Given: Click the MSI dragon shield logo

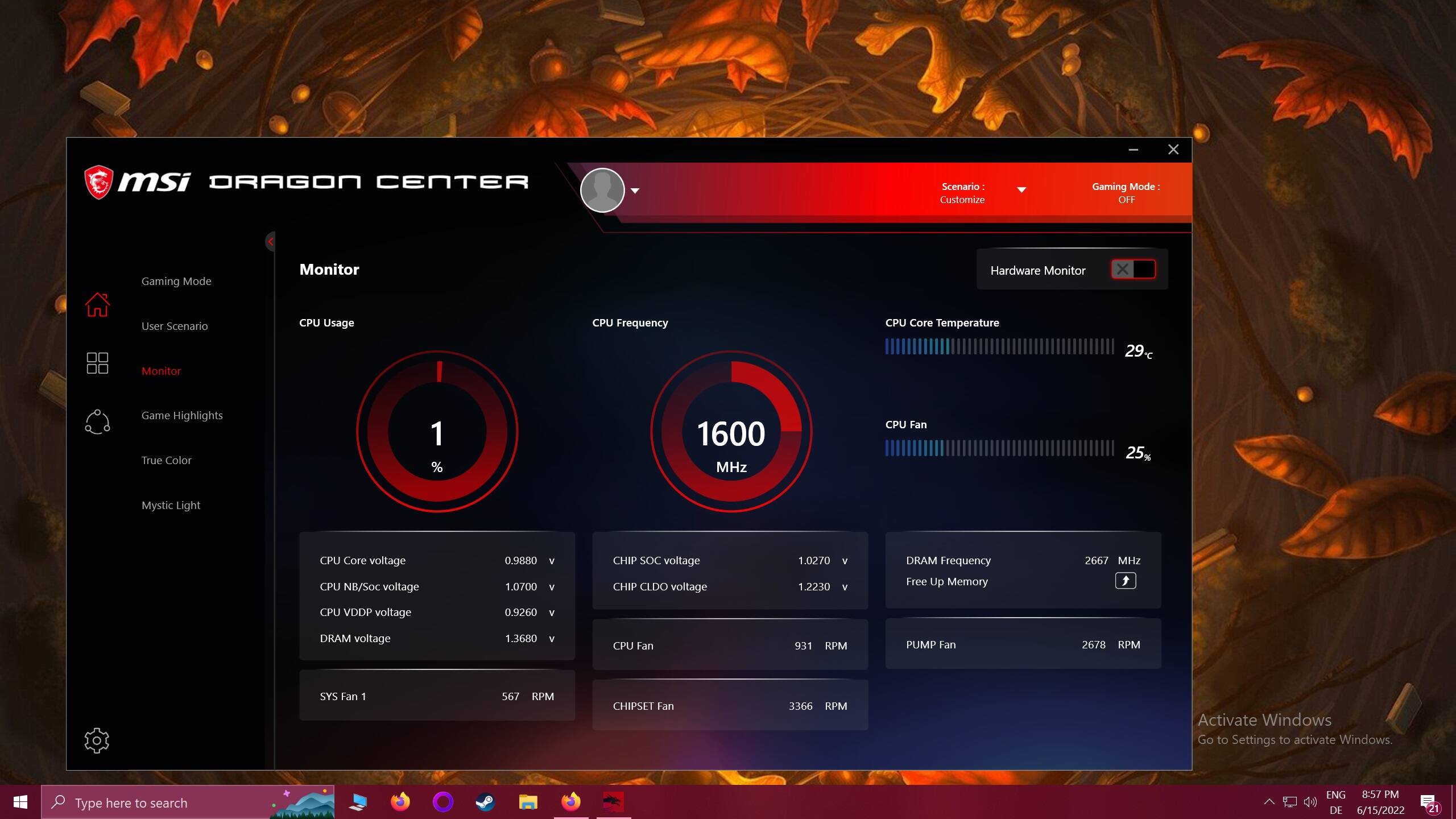Looking at the screenshot, I should (98, 182).
